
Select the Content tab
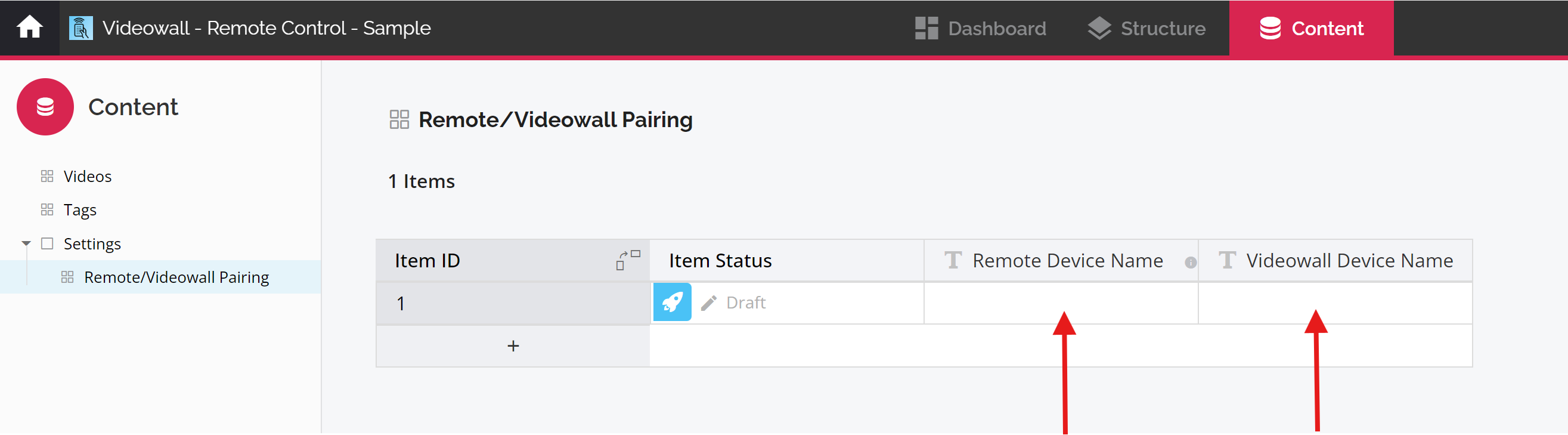1311,28
